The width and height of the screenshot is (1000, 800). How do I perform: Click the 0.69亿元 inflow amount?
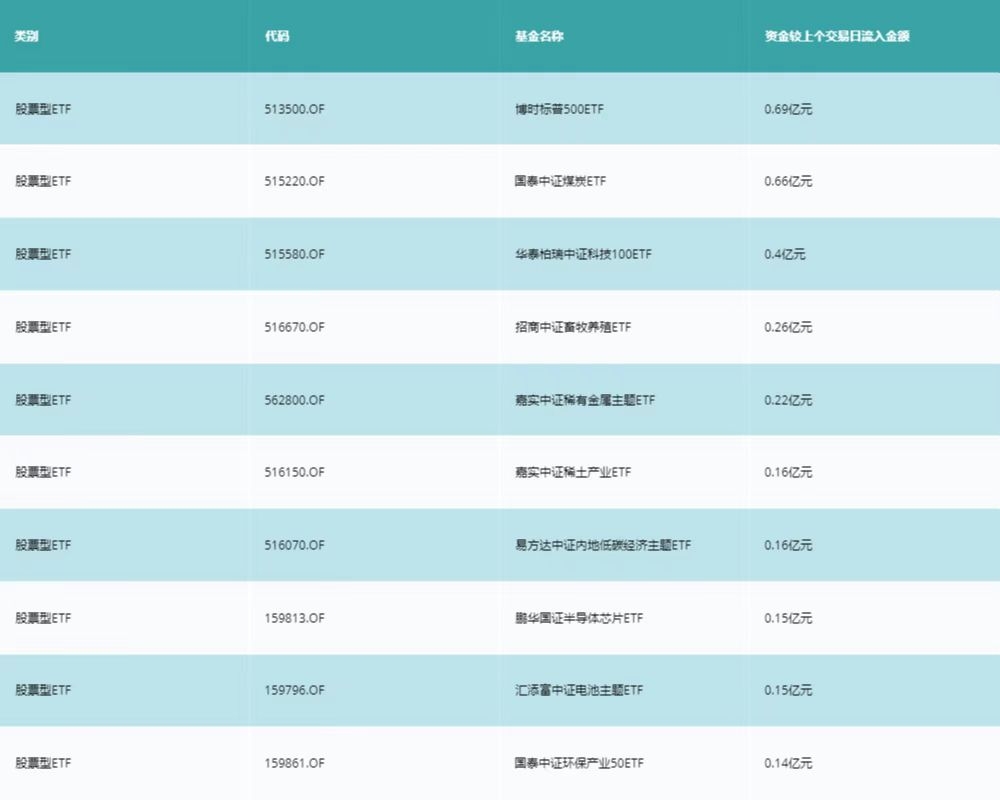[788, 109]
